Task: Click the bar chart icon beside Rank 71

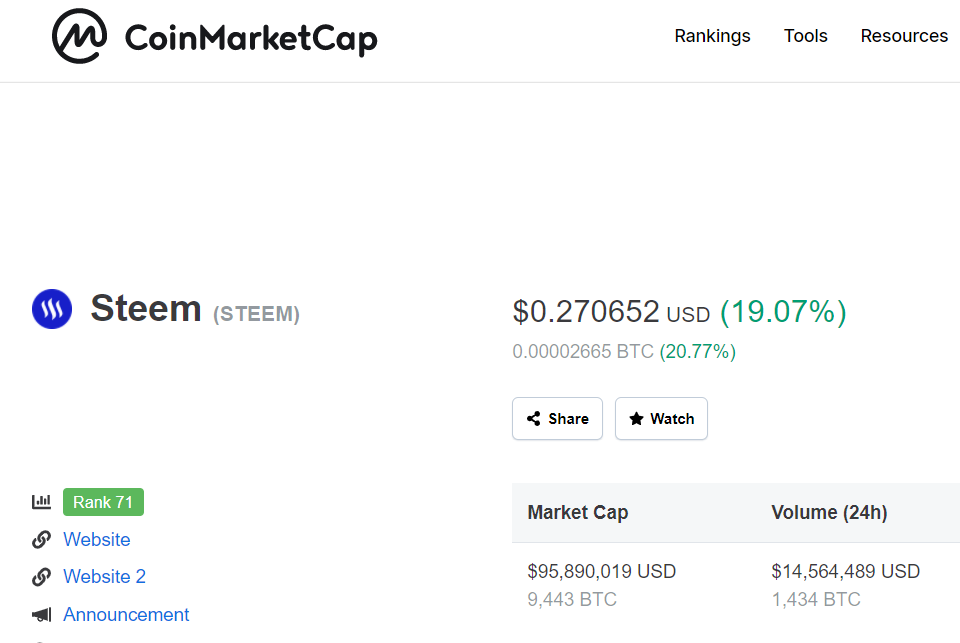Action: pos(41,502)
